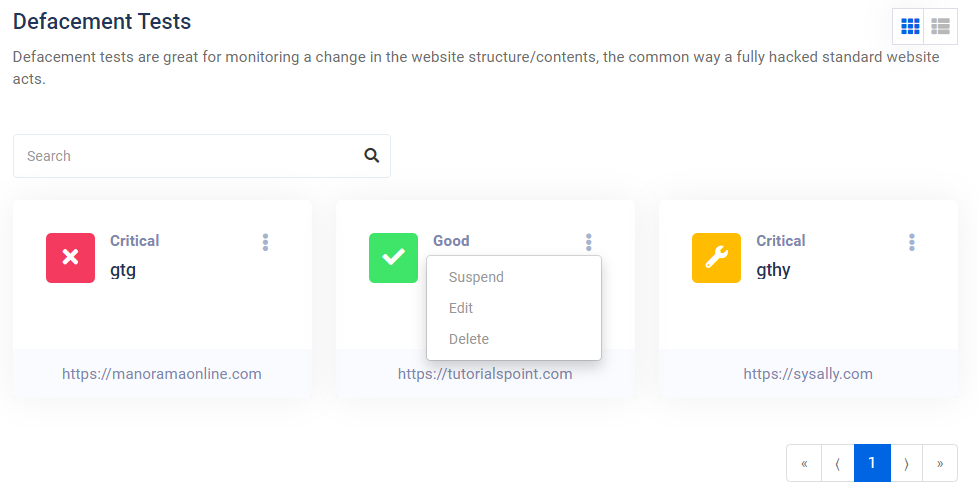Screen dimensions: 978x496
Task: Open the manoramaonline.com URL link
Action: [162, 374]
